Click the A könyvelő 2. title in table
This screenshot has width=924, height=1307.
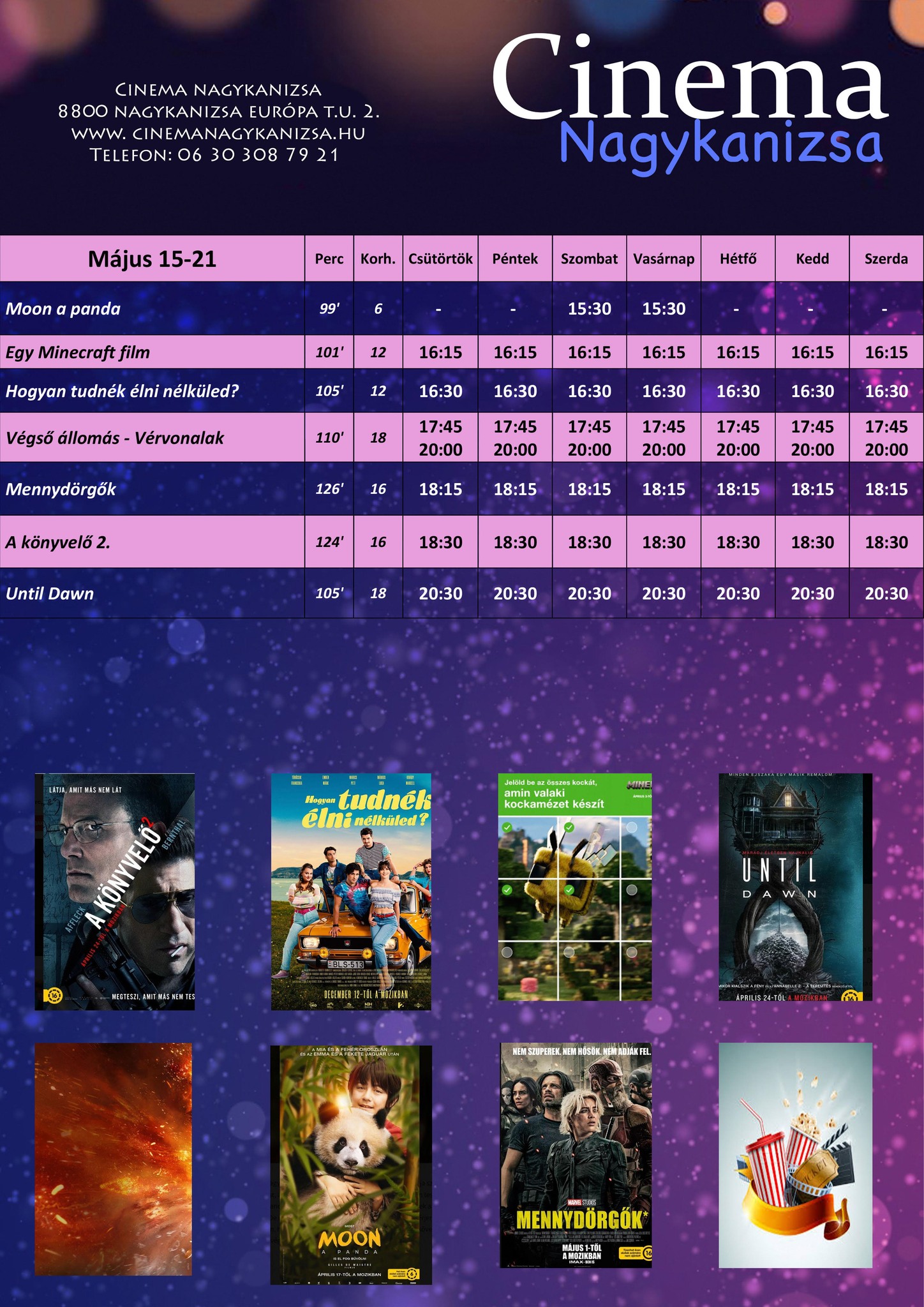[58, 542]
